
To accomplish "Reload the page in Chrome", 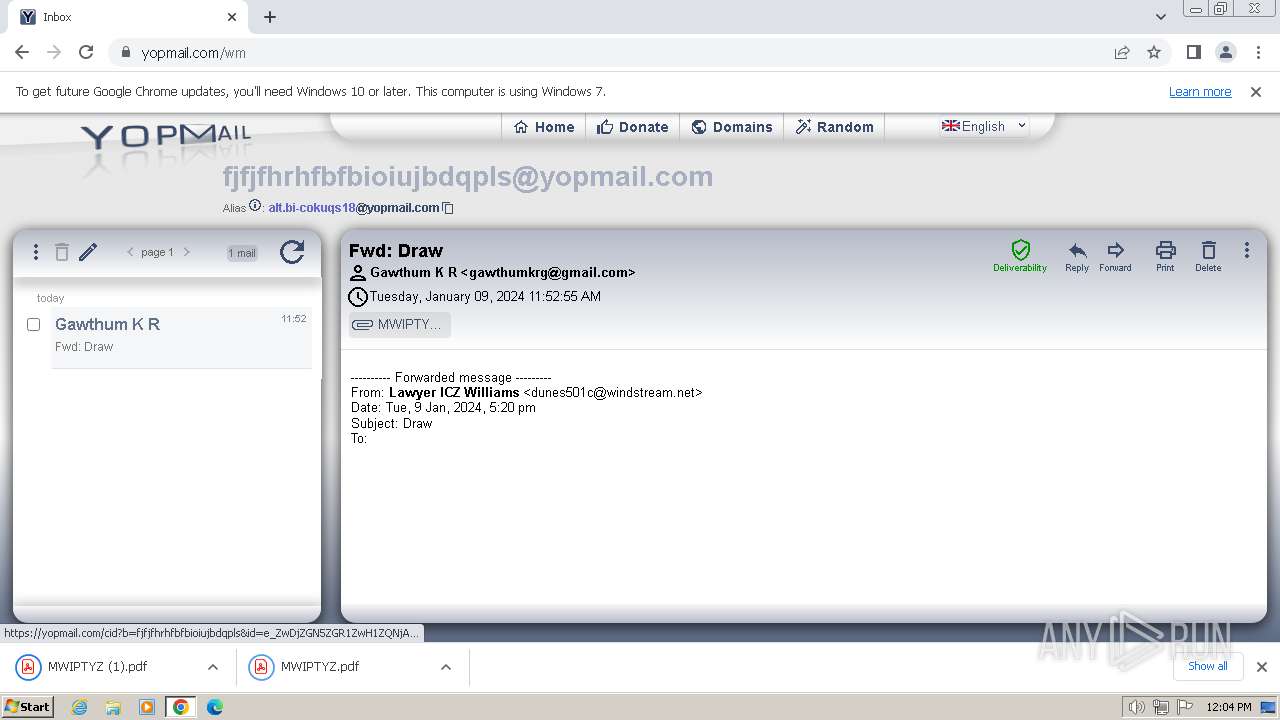I will click(x=86, y=52).
